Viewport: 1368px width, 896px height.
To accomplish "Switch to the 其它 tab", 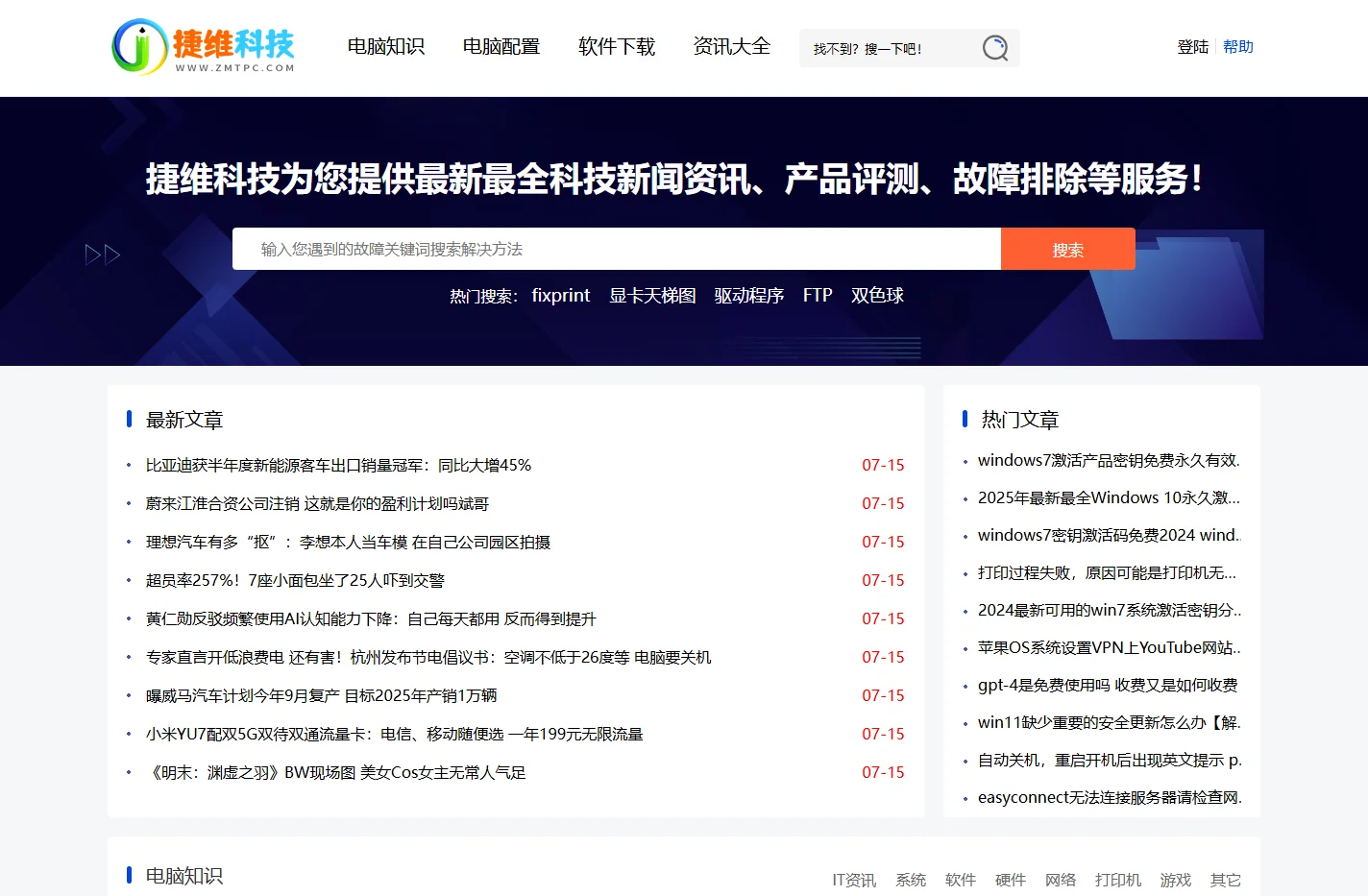I will 1226,880.
